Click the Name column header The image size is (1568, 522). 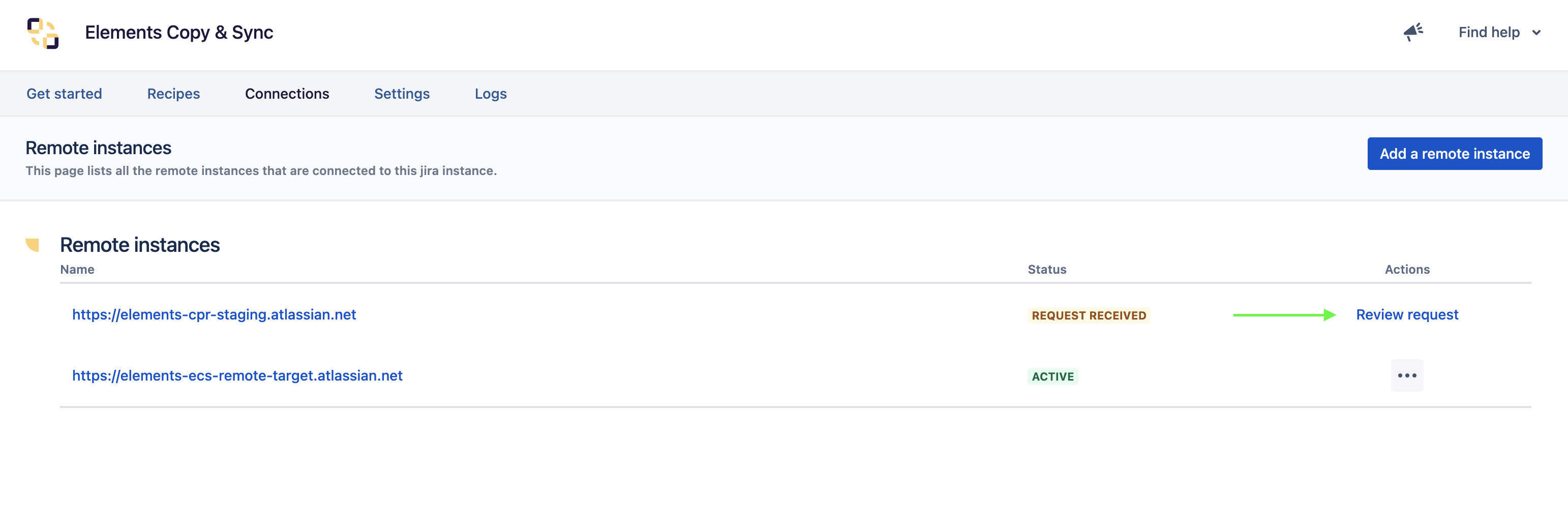(x=77, y=269)
